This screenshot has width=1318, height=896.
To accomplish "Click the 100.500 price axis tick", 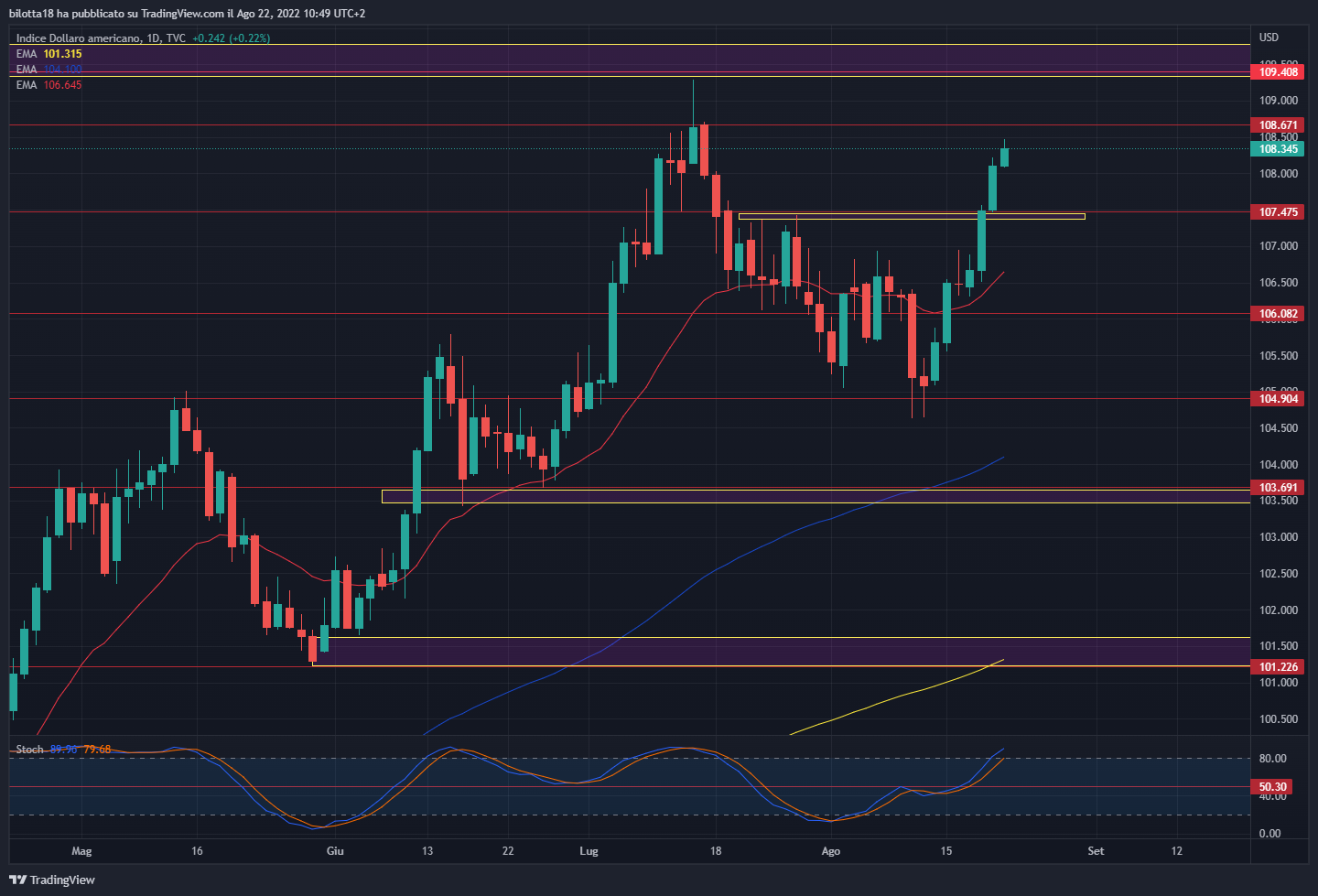I will pyautogui.click(x=1279, y=719).
